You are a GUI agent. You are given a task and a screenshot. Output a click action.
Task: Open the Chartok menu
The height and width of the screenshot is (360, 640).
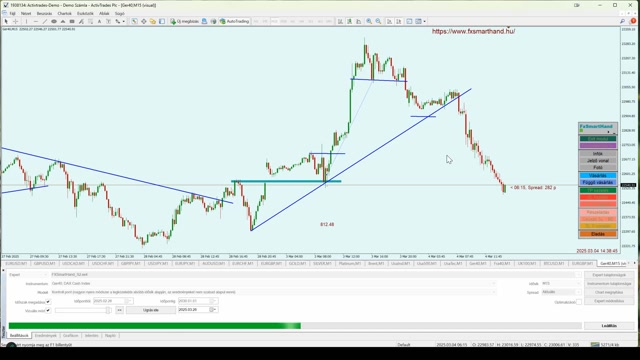64,13
